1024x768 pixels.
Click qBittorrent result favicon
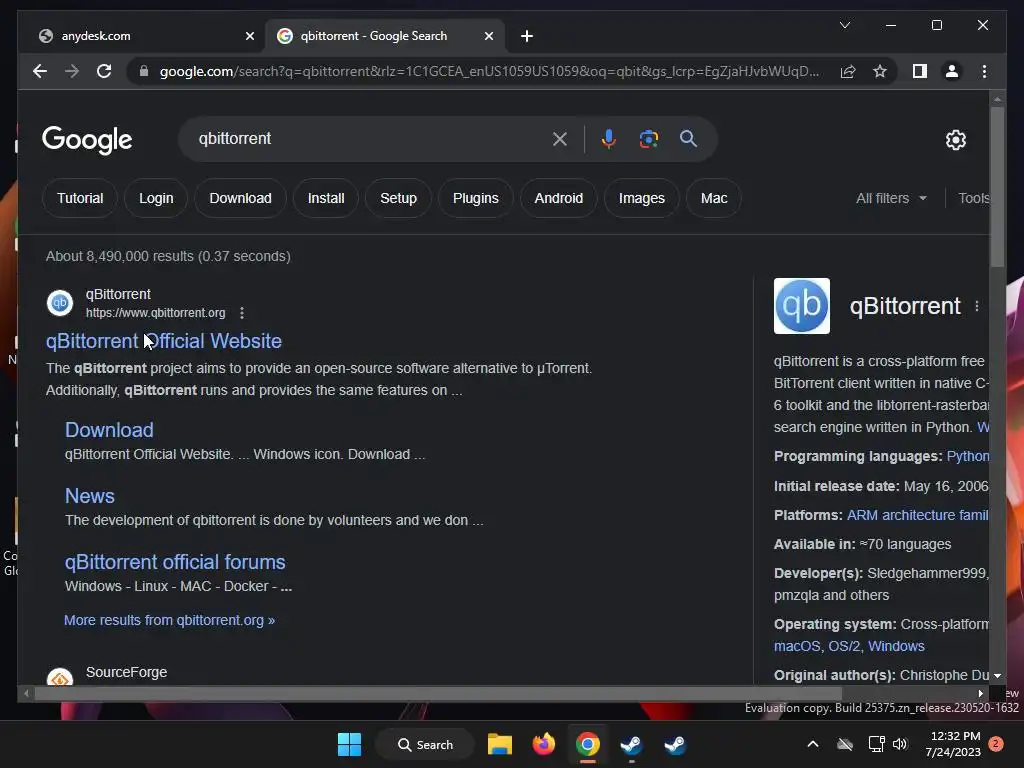[59, 303]
